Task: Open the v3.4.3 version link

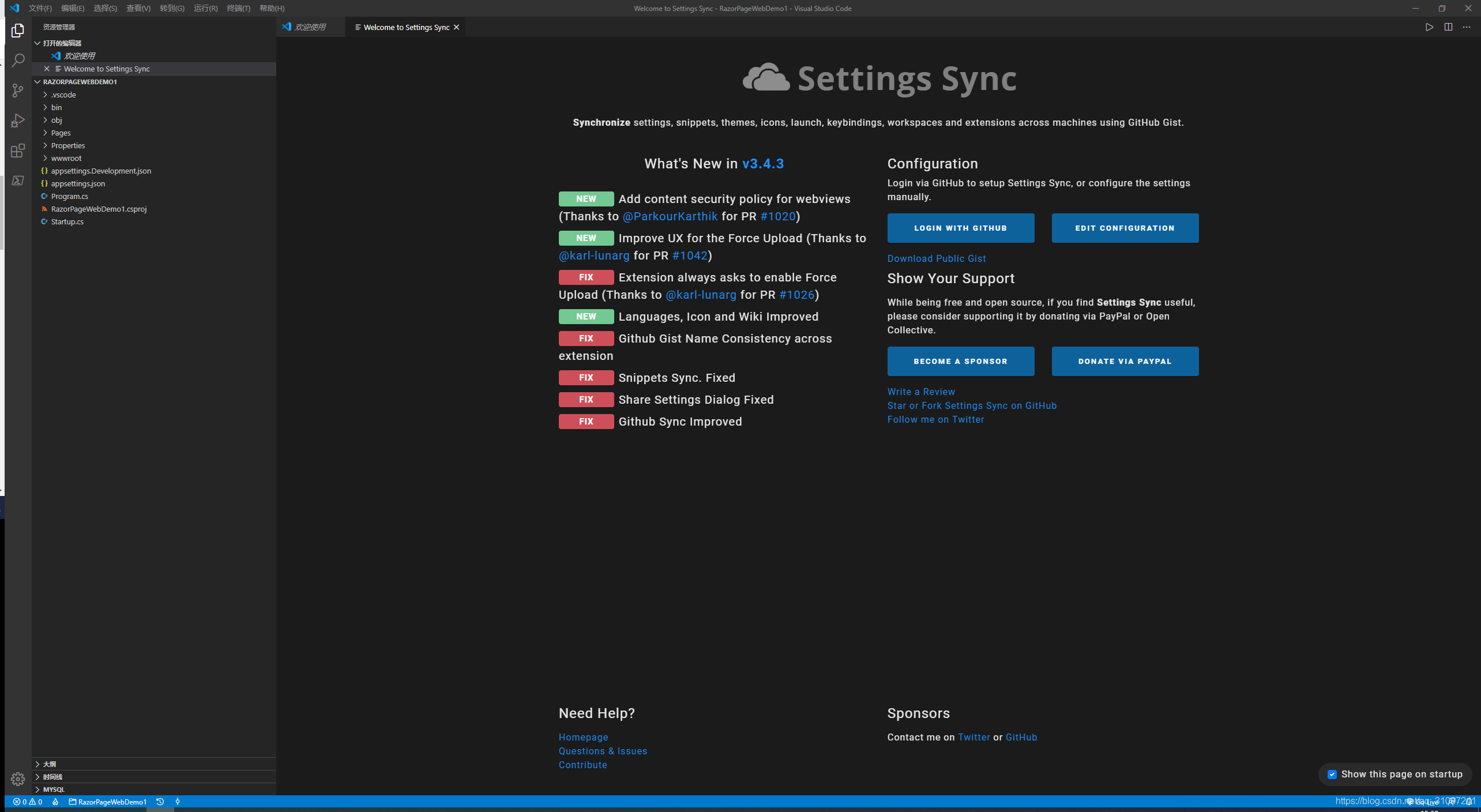Action: pyautogui.click(x=763, y=164)
